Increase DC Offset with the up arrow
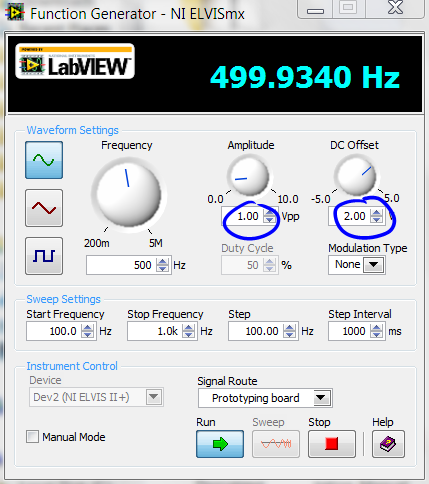The width and height of the screenshot is (429, 484). point(376,212)
